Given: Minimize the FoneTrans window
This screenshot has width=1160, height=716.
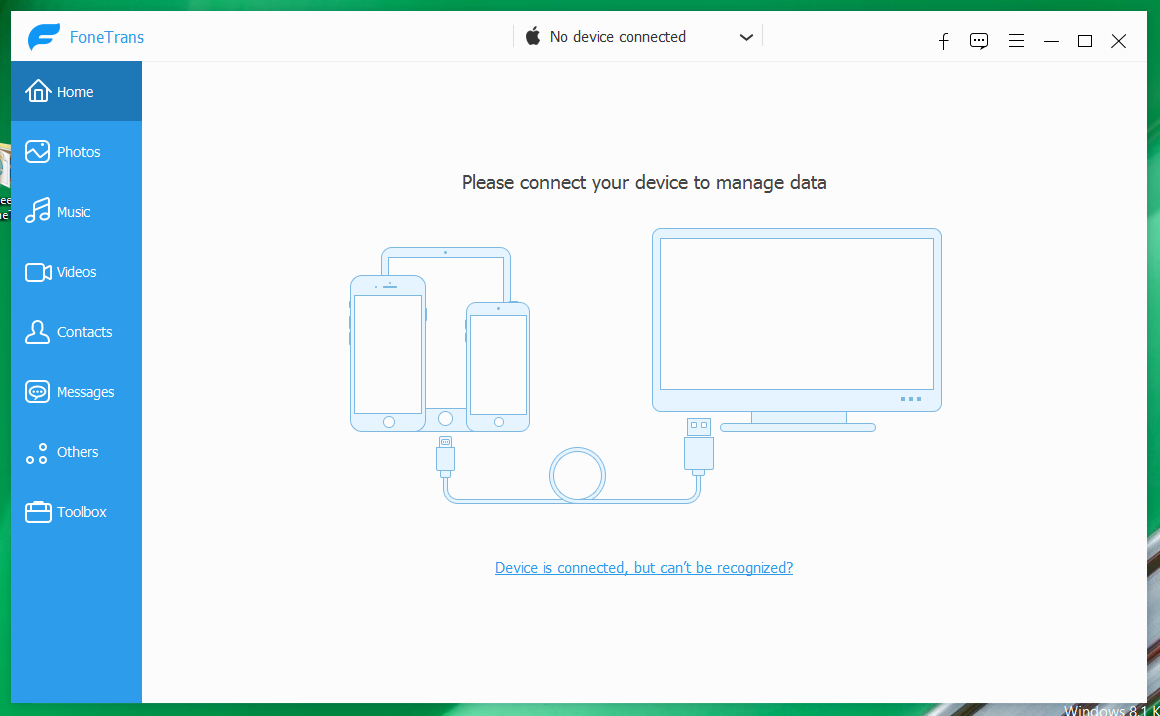Looking at the screenshot, I should pos(1051,41).
